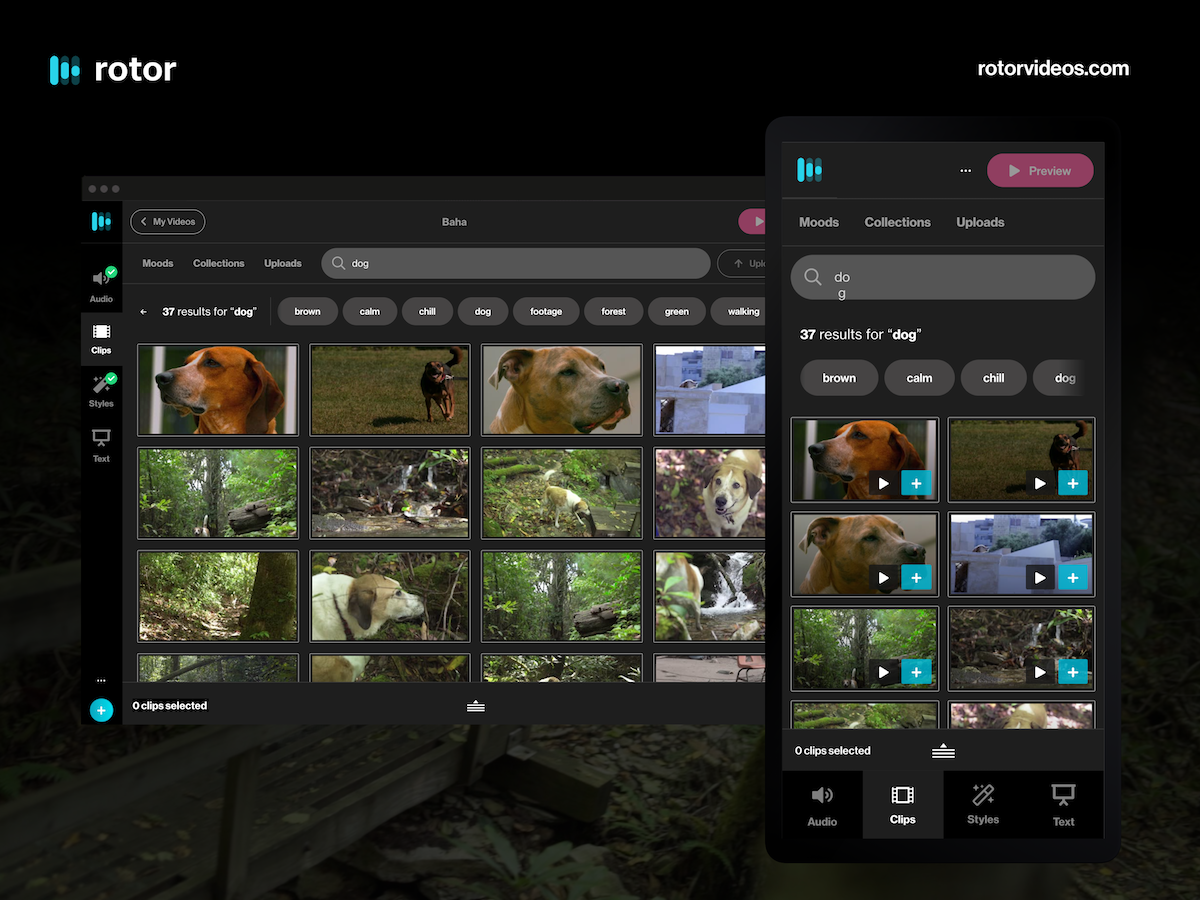Open the Audio panel in desktop sidebar
The image size is (1200, 900).
[x=101, y=284]
